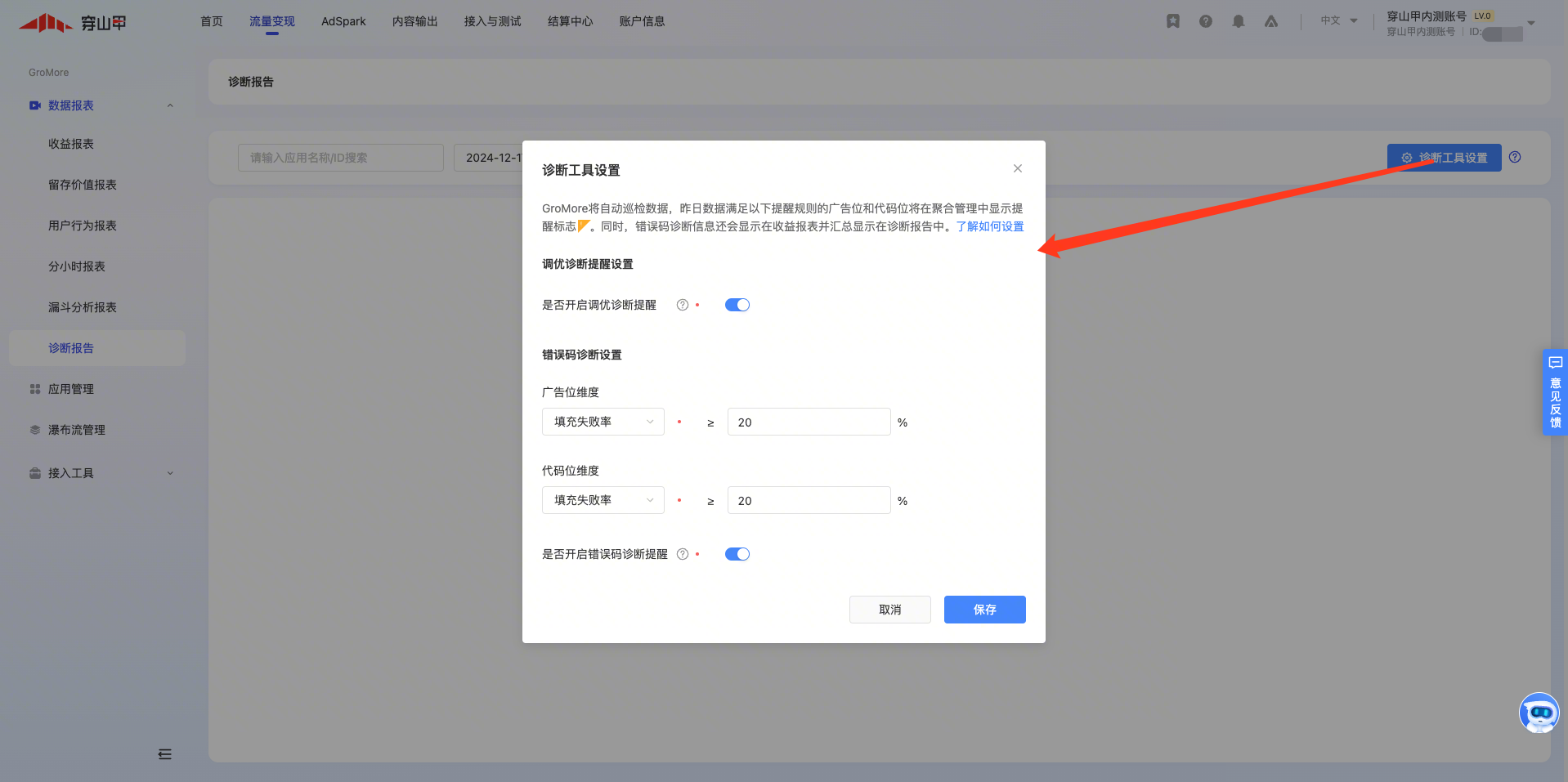The image size is (1568, 782).
Task: Click help icon beside 是否开启调优诊断提醒
Action: (682, 305)
